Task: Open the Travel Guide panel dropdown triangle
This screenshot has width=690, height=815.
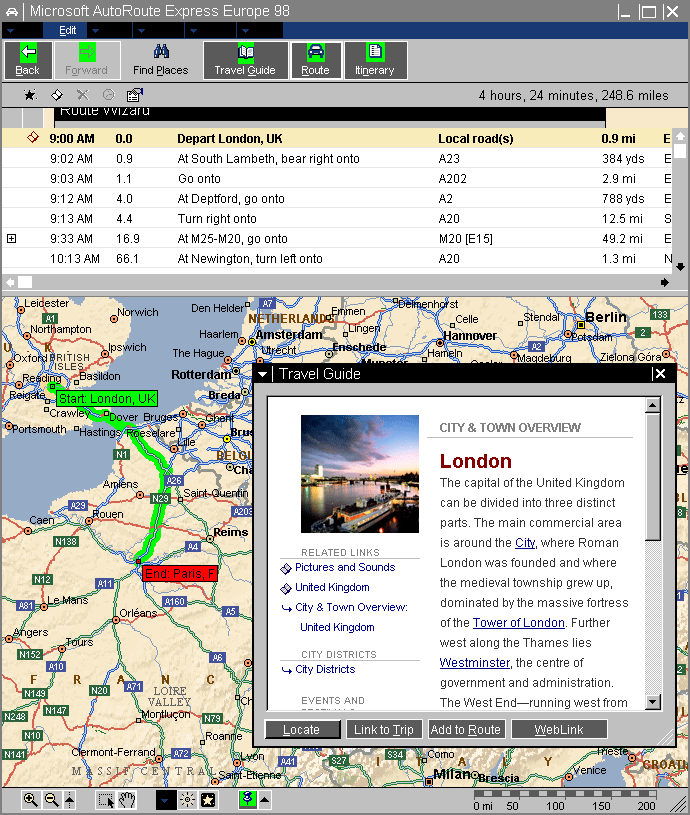Action: [x=262, y=374]
